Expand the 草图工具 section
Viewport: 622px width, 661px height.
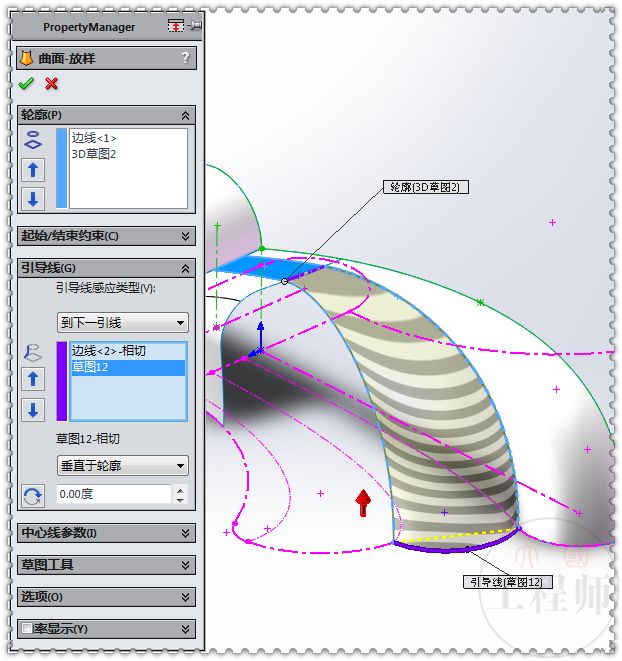[185, 565]
